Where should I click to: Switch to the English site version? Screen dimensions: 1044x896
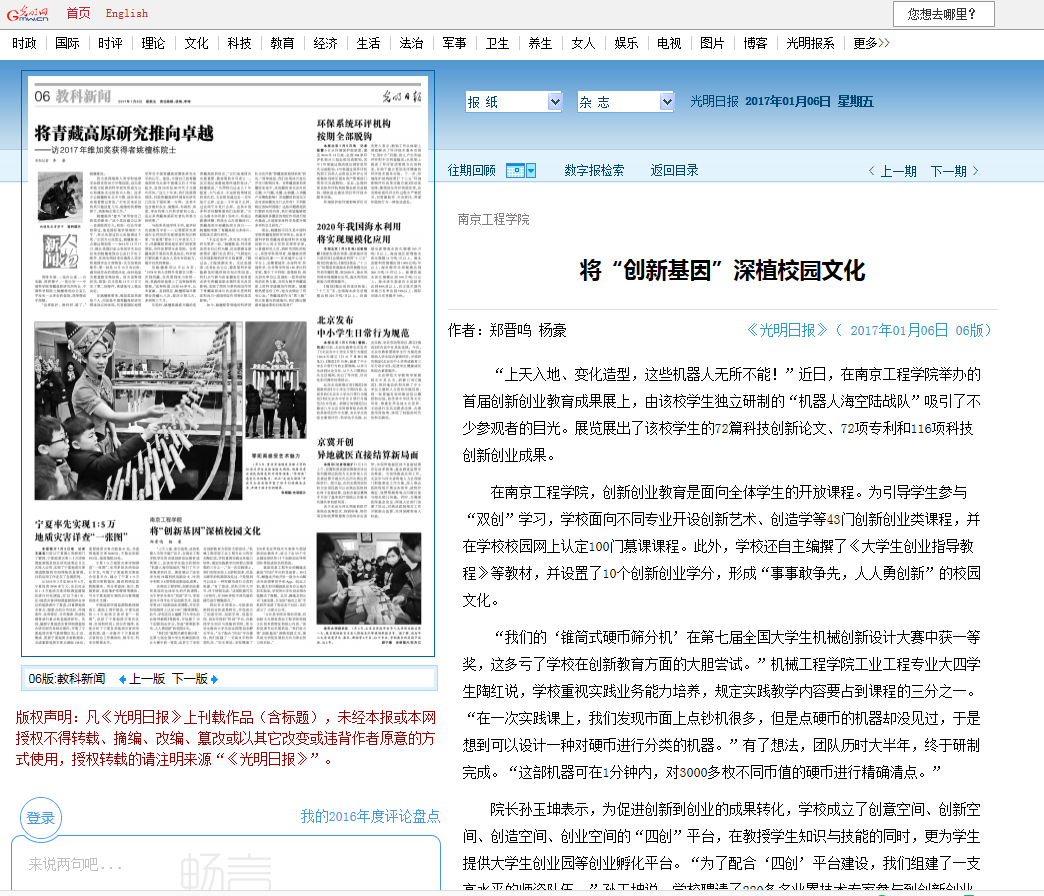tap(127, 13)
